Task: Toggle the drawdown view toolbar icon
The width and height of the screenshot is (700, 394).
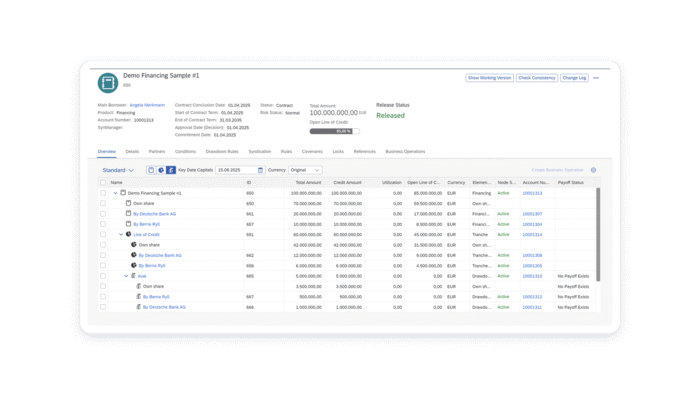Action: coord(171,170)
